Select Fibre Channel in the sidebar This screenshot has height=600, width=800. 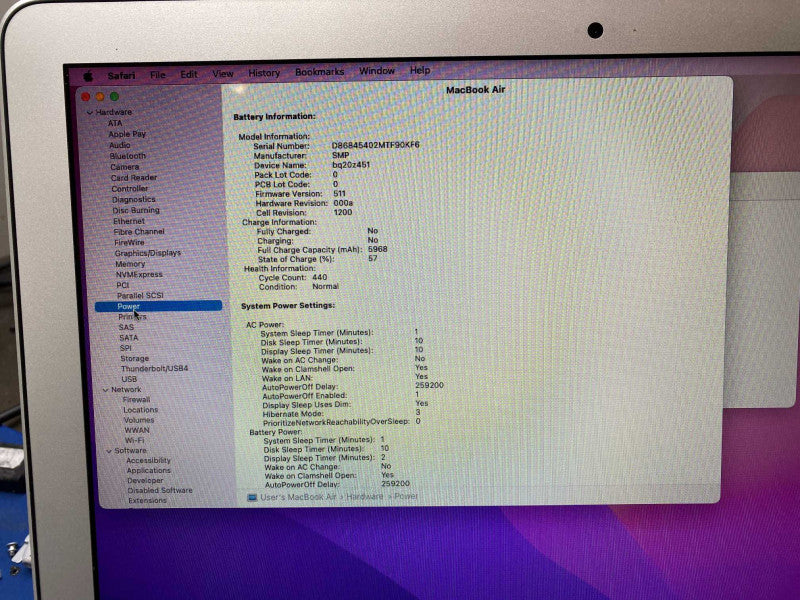[x=139, y=232]
